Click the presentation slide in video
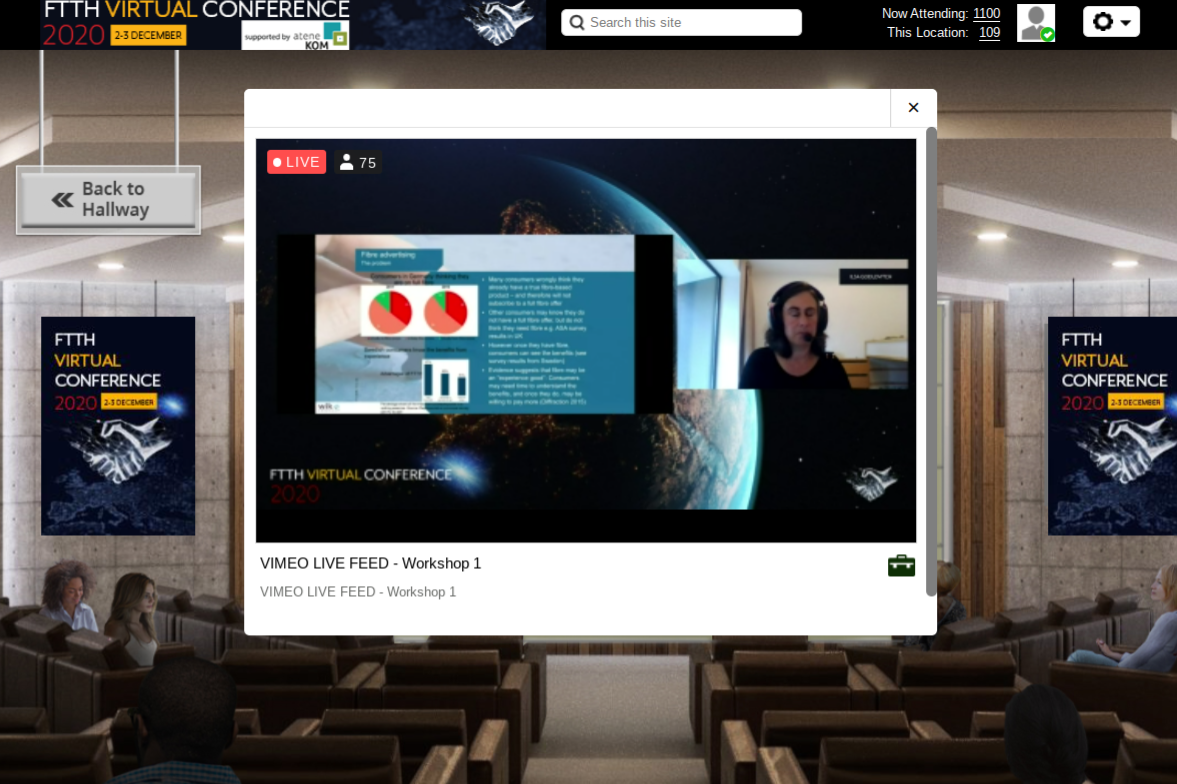Viewport: 1177px width, 784px height. [474, 324]
